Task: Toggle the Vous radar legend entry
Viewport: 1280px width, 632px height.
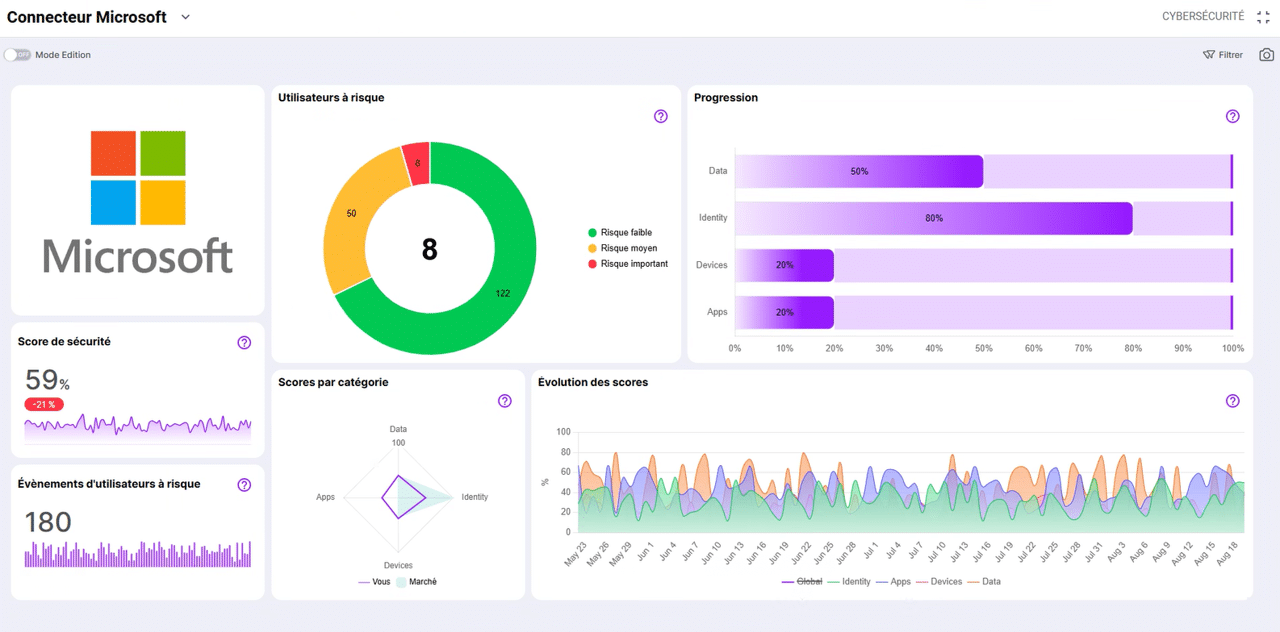Action: [x=375, y=581]
